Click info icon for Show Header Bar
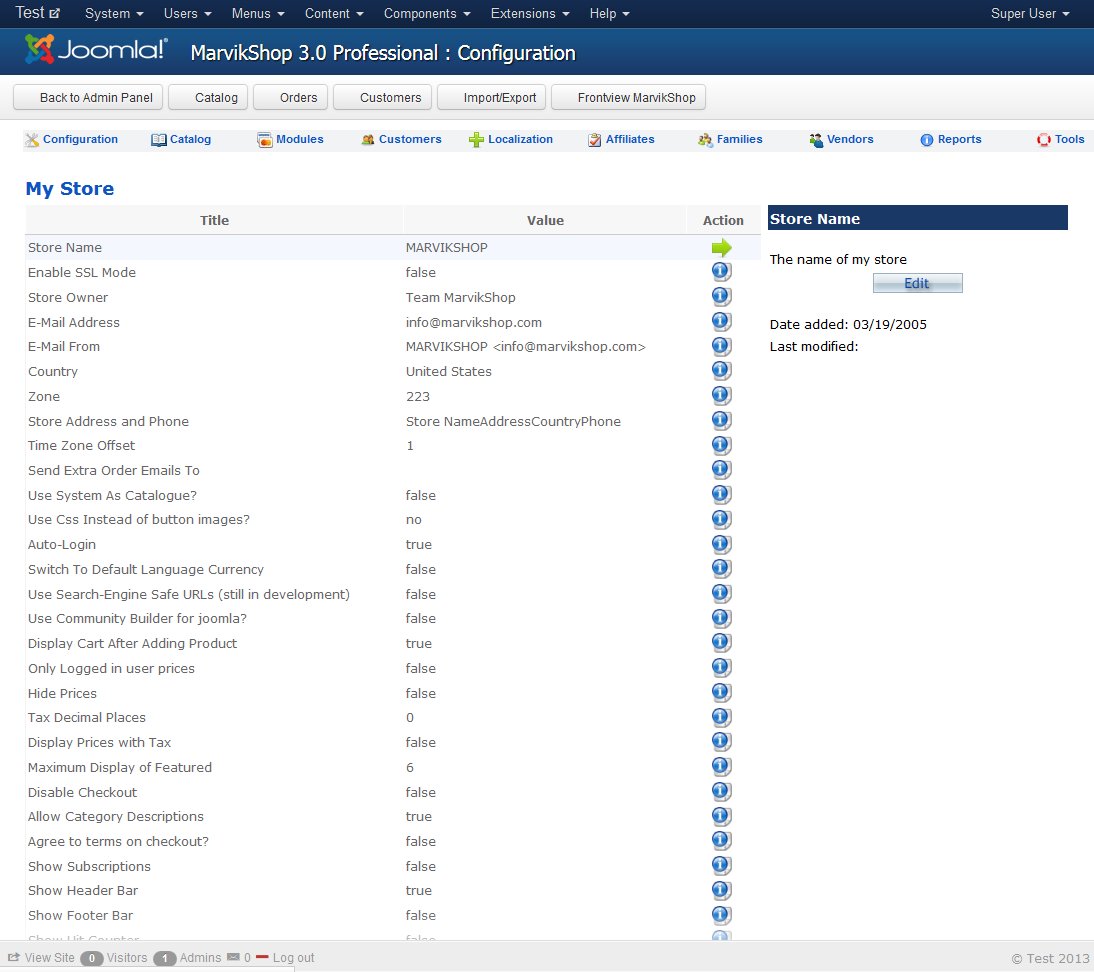The width and height of the screenshot is (1094, 972). [x=721, y=890]
